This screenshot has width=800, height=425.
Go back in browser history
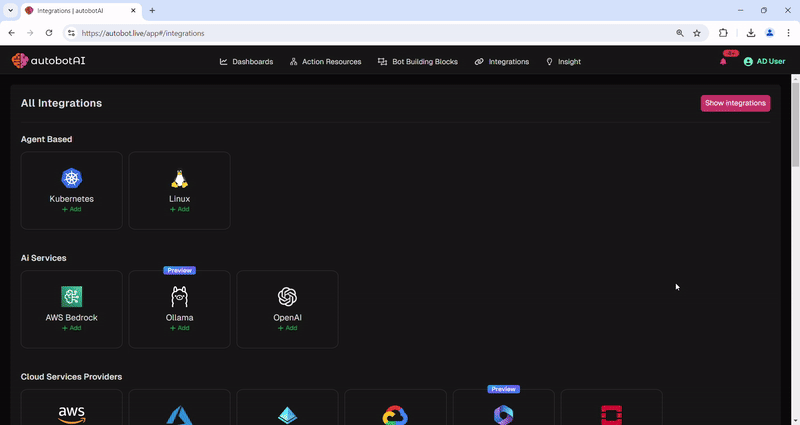(12, 33)
